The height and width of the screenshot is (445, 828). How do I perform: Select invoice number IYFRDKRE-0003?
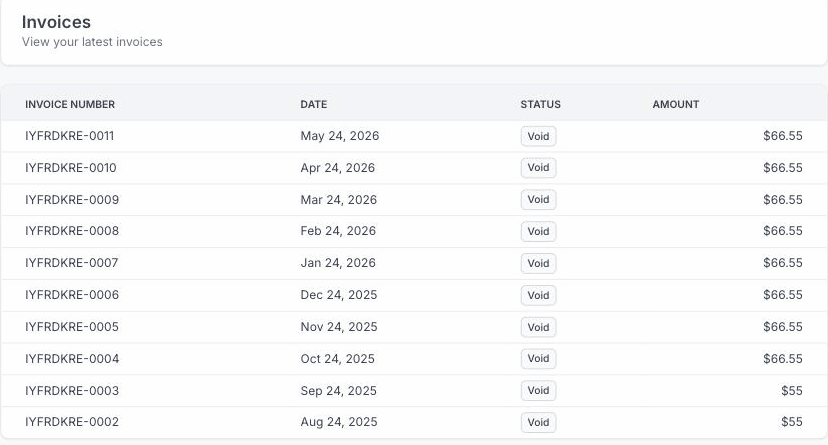coord(72,391)
